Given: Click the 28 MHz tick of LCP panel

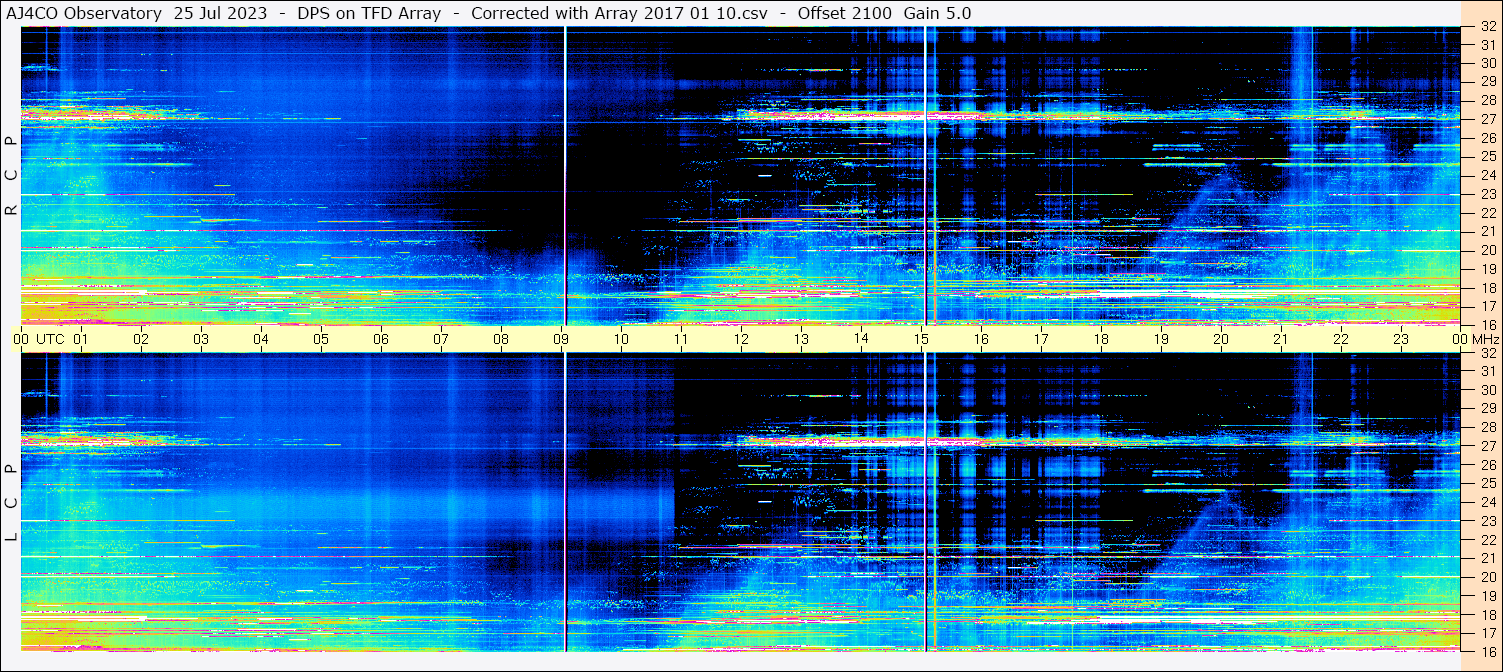Looking at the screenshot, I should [1488, 428].
